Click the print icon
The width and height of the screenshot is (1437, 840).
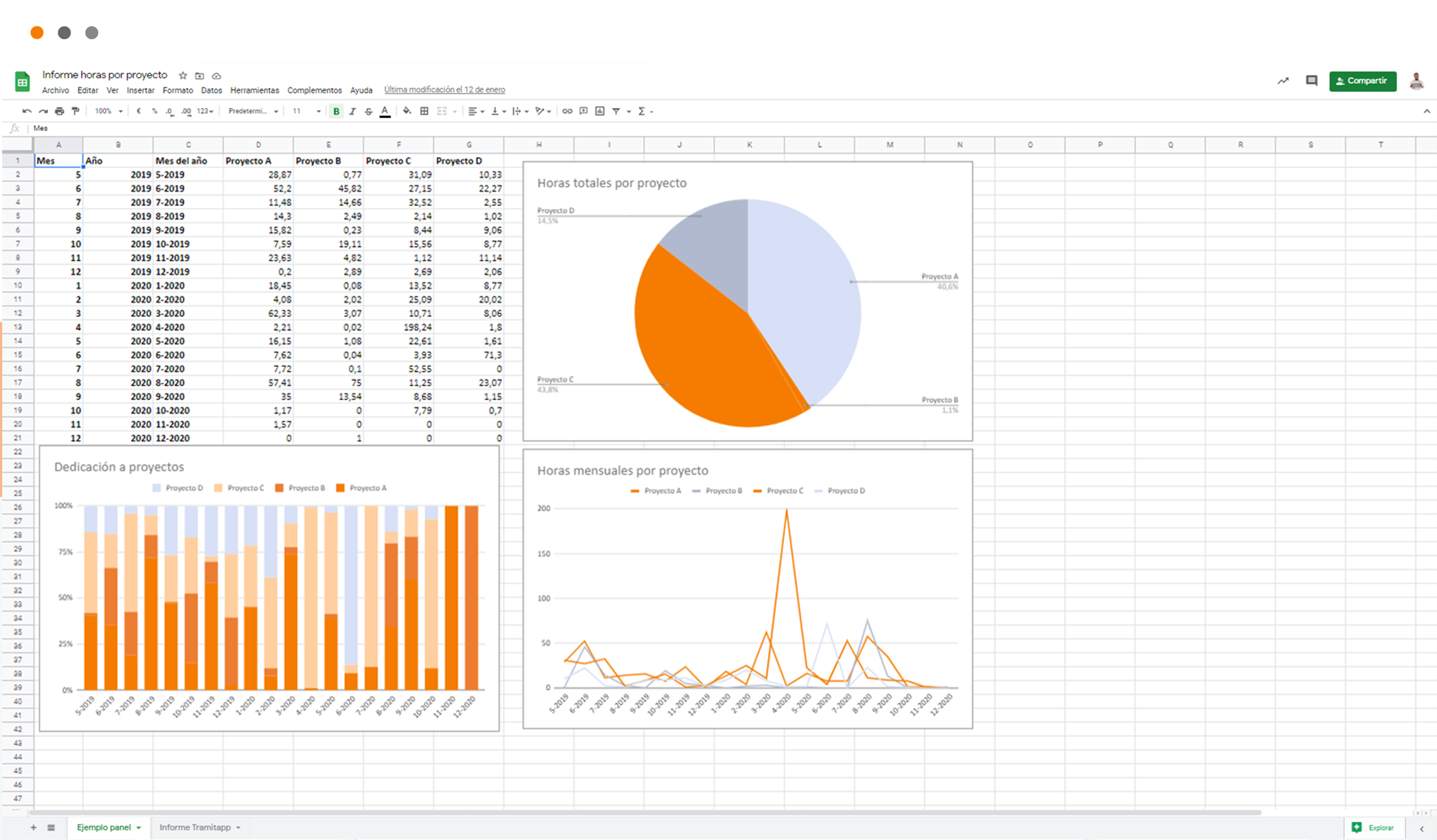tap(60, 112)
